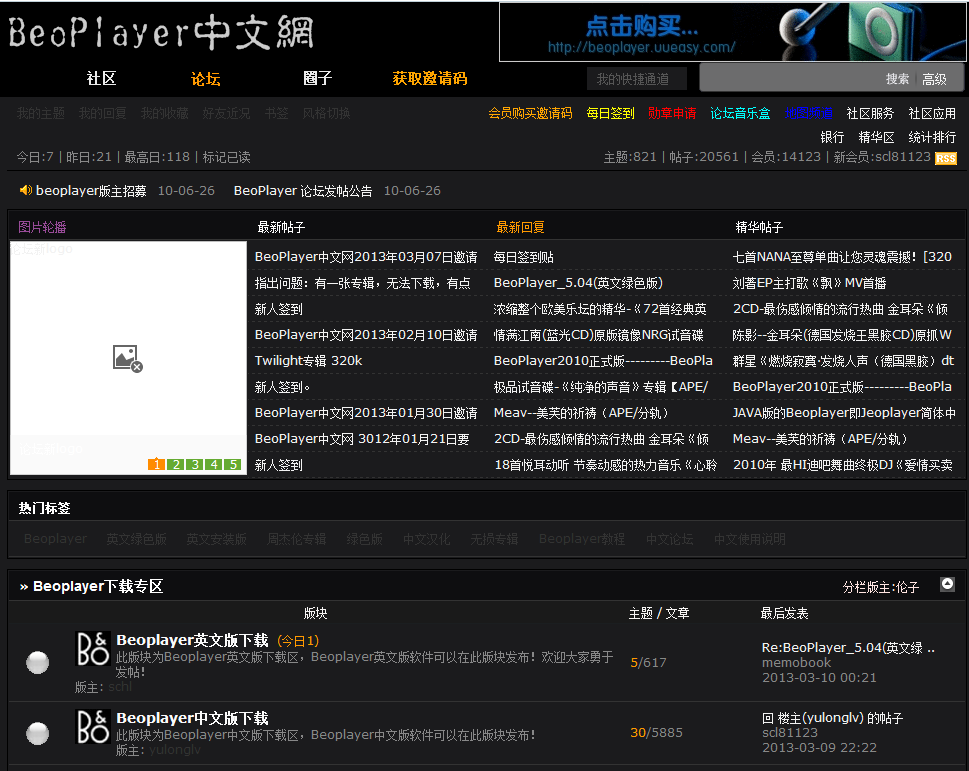Screen dimensions: 969x771
Task: Click the 搜索 search button
Action: pos(897,79)
